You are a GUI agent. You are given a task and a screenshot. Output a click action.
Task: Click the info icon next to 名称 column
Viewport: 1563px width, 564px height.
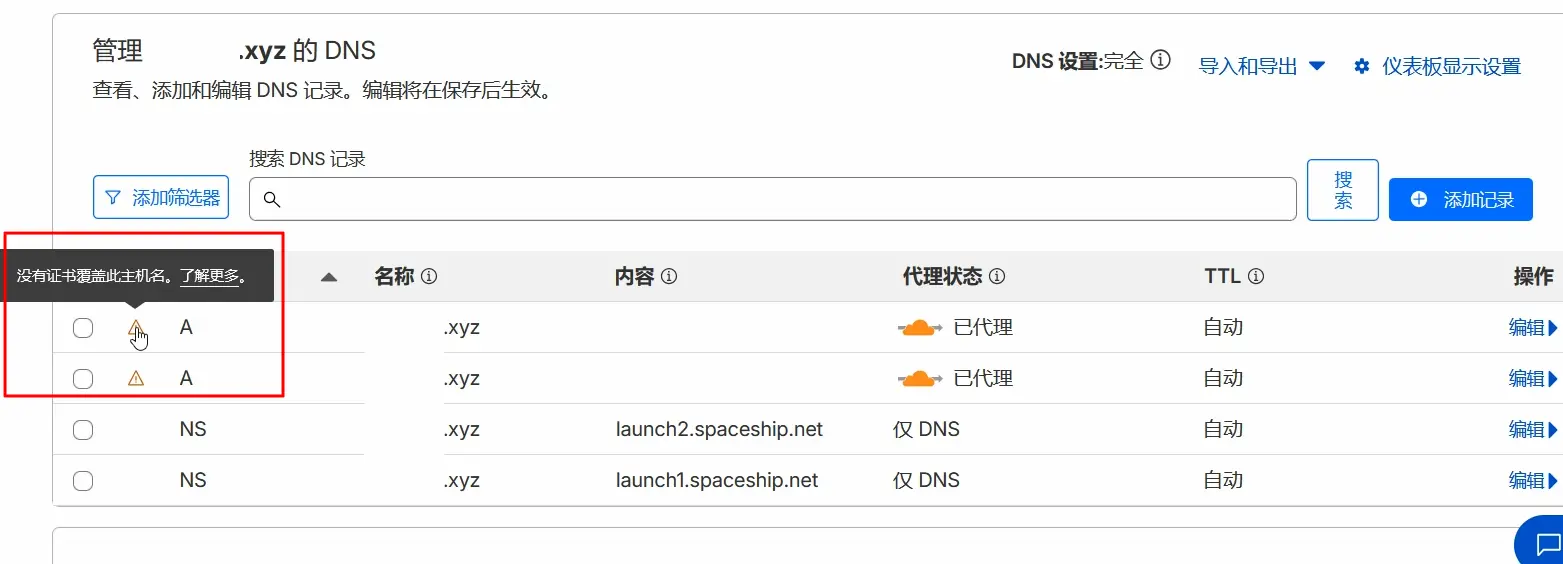click(x=429, y=277)
